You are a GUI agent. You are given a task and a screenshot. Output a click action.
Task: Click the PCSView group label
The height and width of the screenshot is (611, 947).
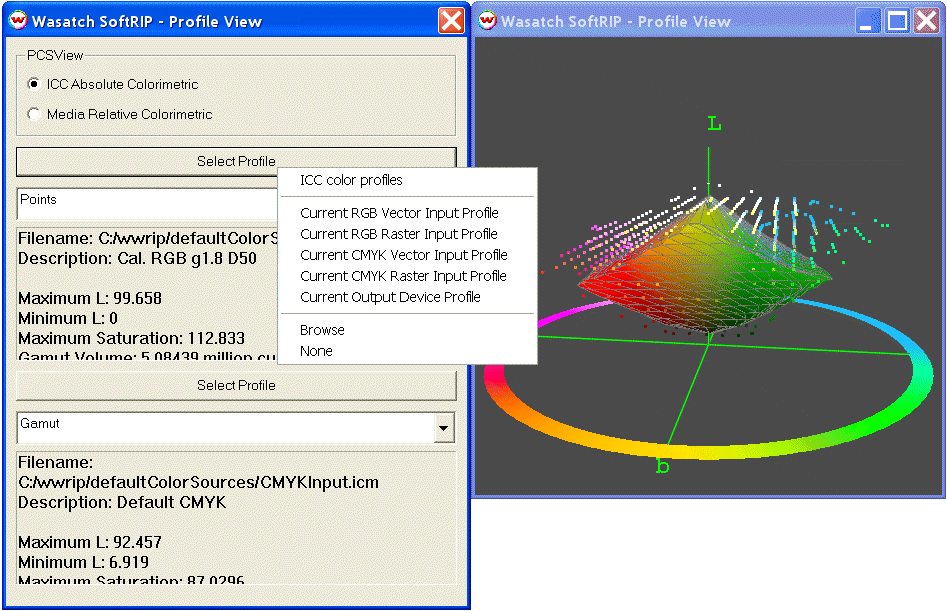point(55,56)
